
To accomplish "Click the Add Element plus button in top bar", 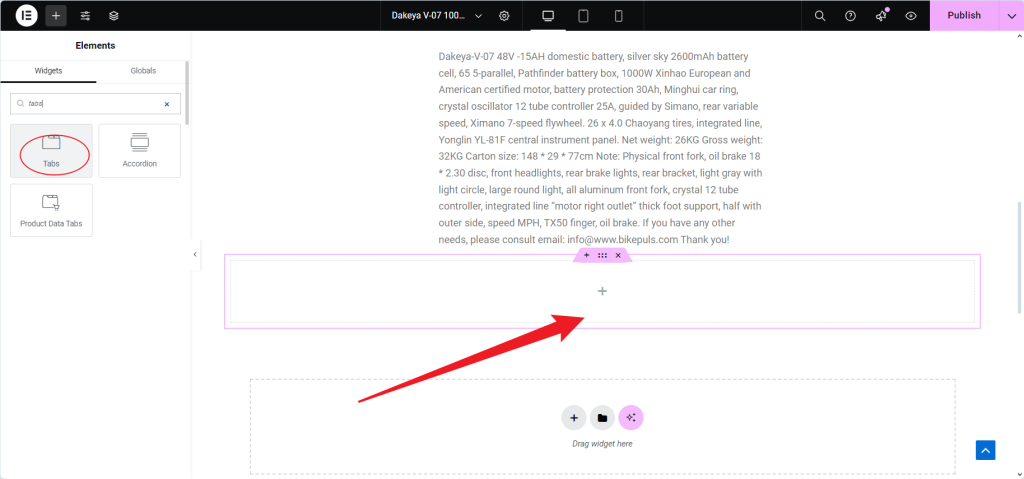I will click(56, 15).
